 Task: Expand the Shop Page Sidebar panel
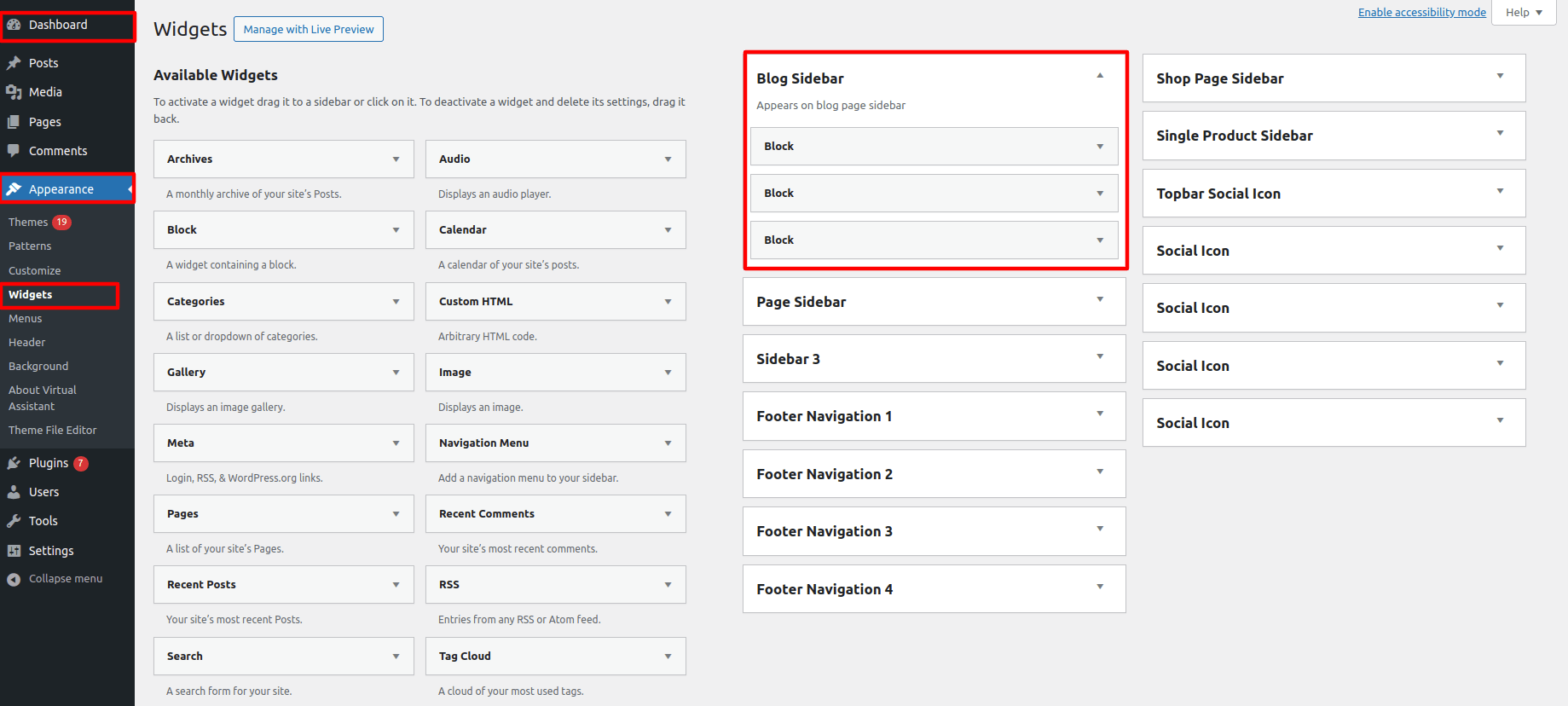(1500, 77)
